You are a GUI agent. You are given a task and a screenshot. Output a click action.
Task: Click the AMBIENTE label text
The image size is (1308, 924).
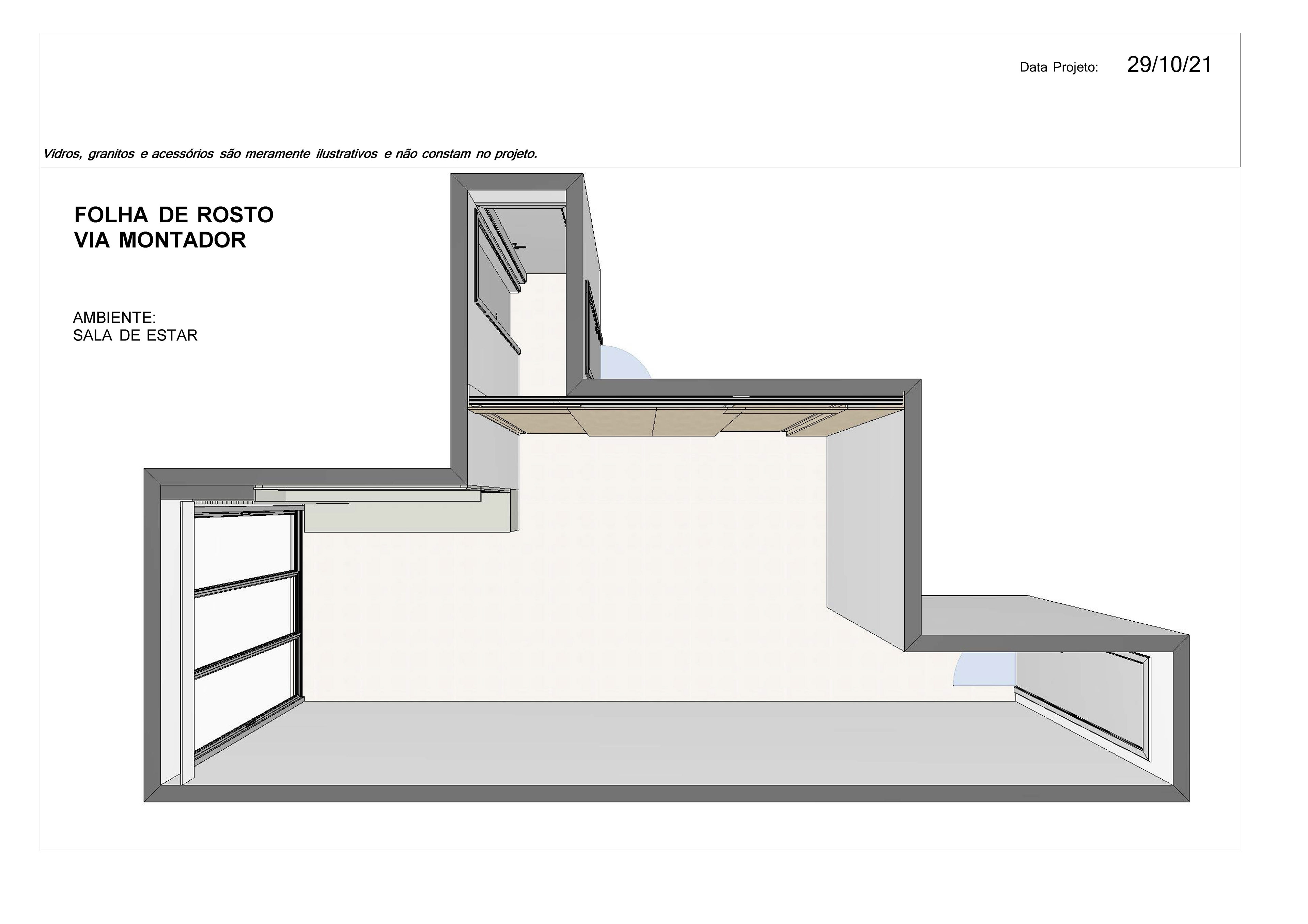(114, 318)
